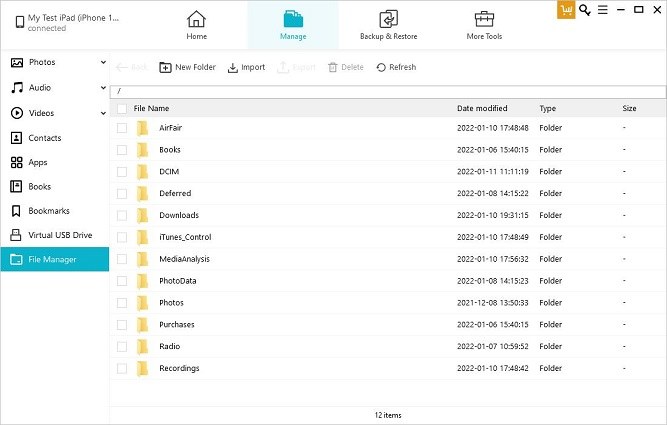Click the Export button
The image size is (667, 425).
[296, 67]
